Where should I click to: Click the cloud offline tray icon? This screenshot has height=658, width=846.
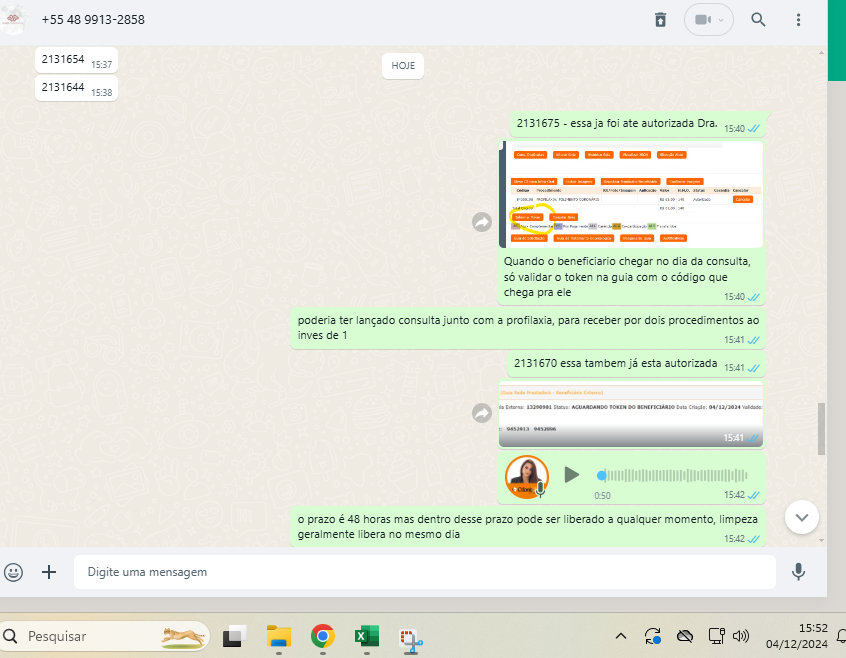point(685,636)
